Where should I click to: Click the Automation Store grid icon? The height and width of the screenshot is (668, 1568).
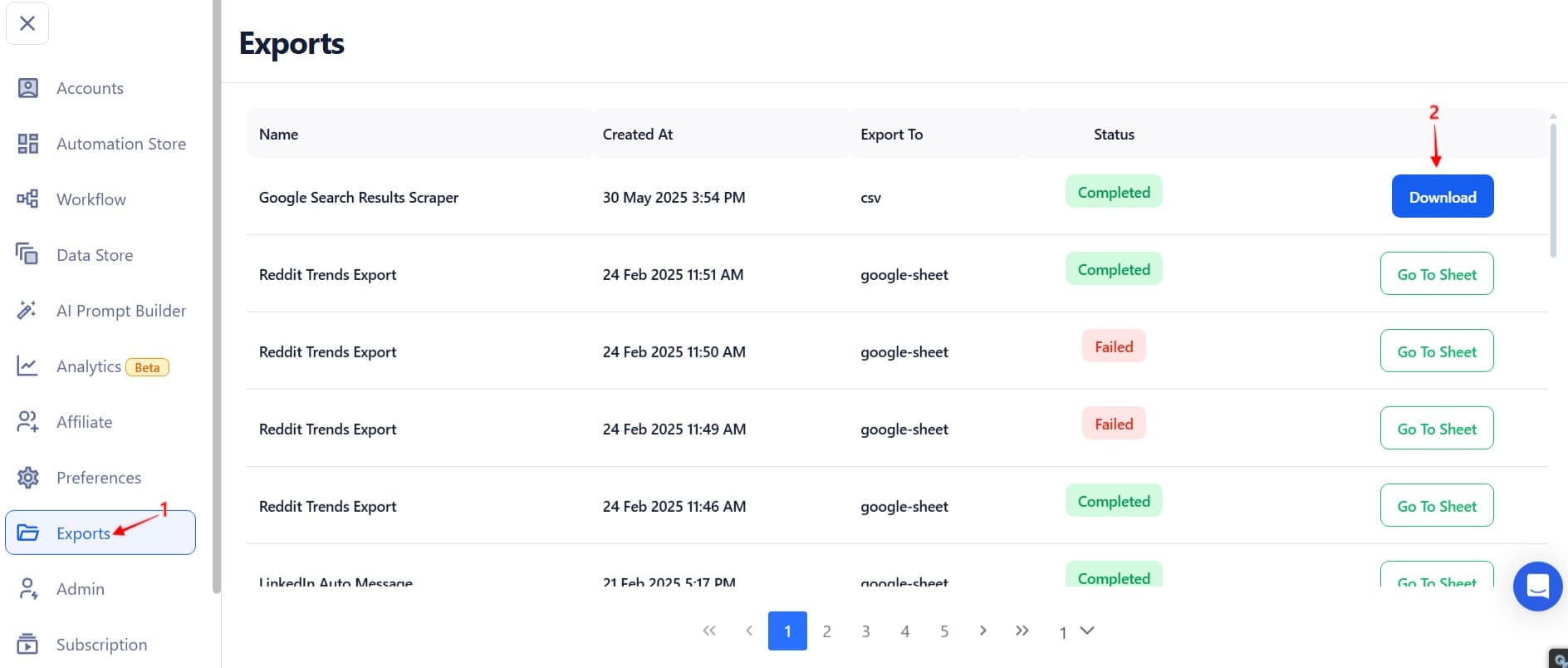tap(28, 144)
